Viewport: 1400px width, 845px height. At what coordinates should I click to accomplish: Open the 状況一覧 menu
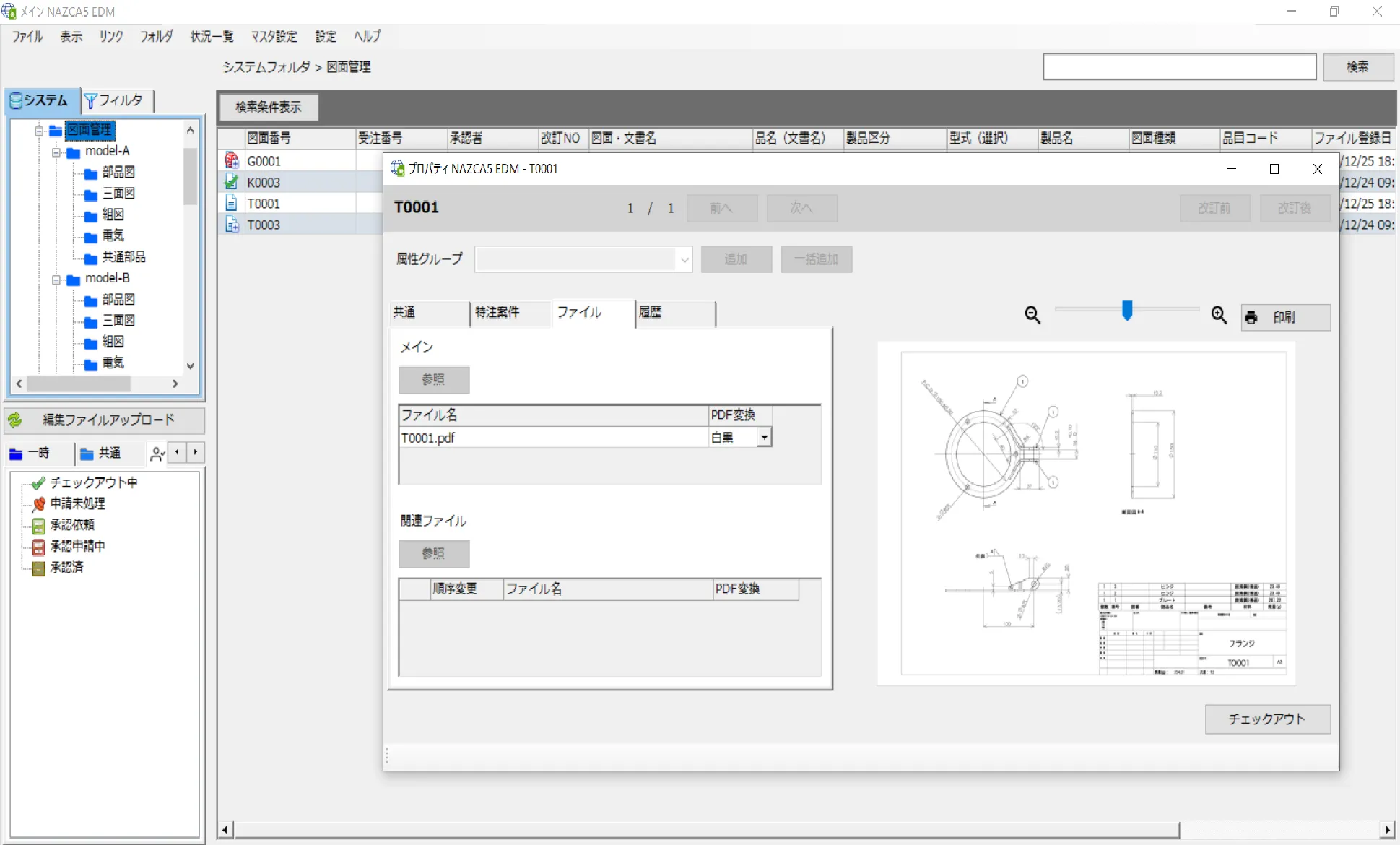(x=212, y=36)
